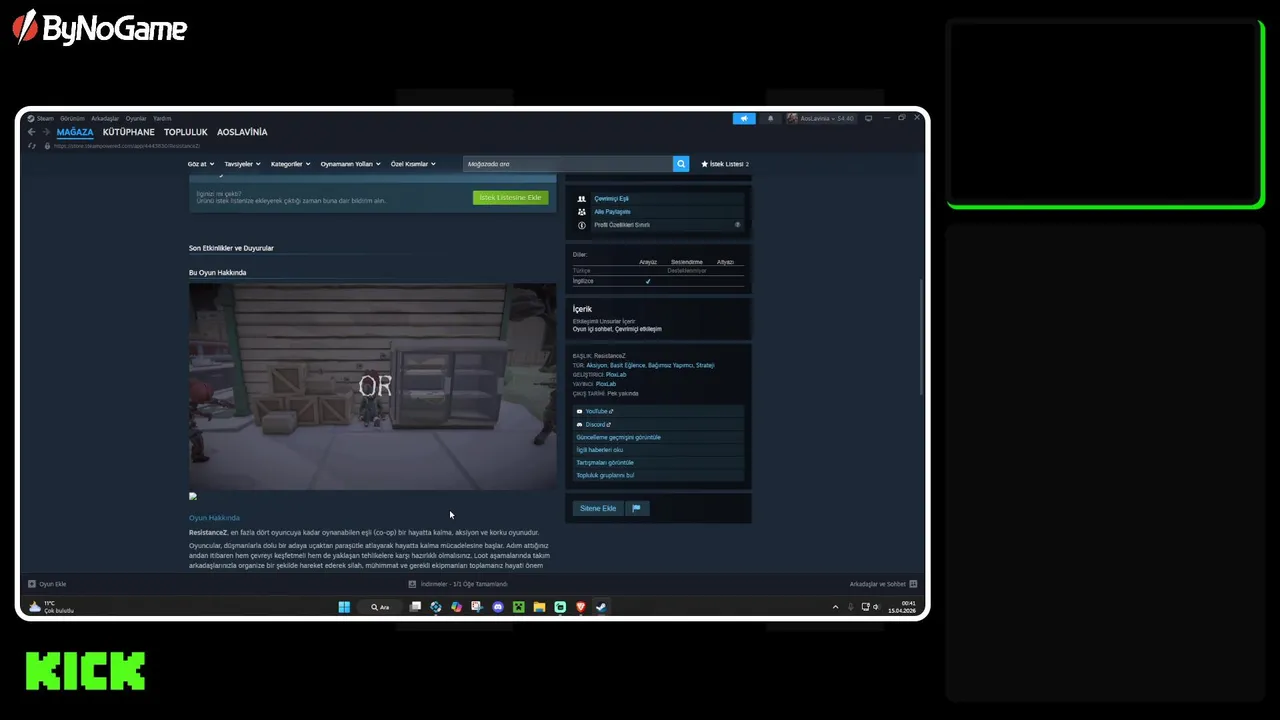Click the Çevrimiçi Eşli feature link
The image size is (1280, 720).
[x=611, y=199]
